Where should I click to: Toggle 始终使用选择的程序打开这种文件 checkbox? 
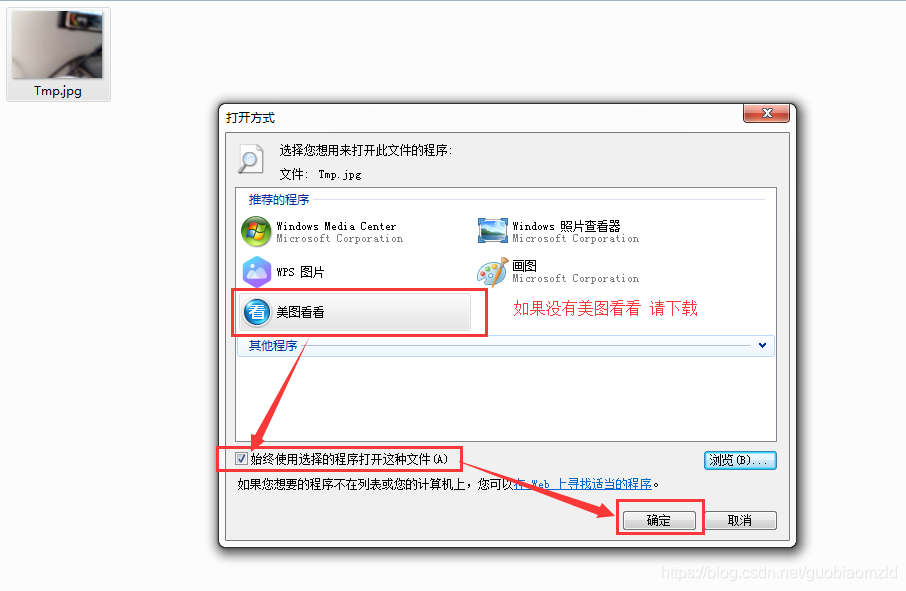point(241,459)
